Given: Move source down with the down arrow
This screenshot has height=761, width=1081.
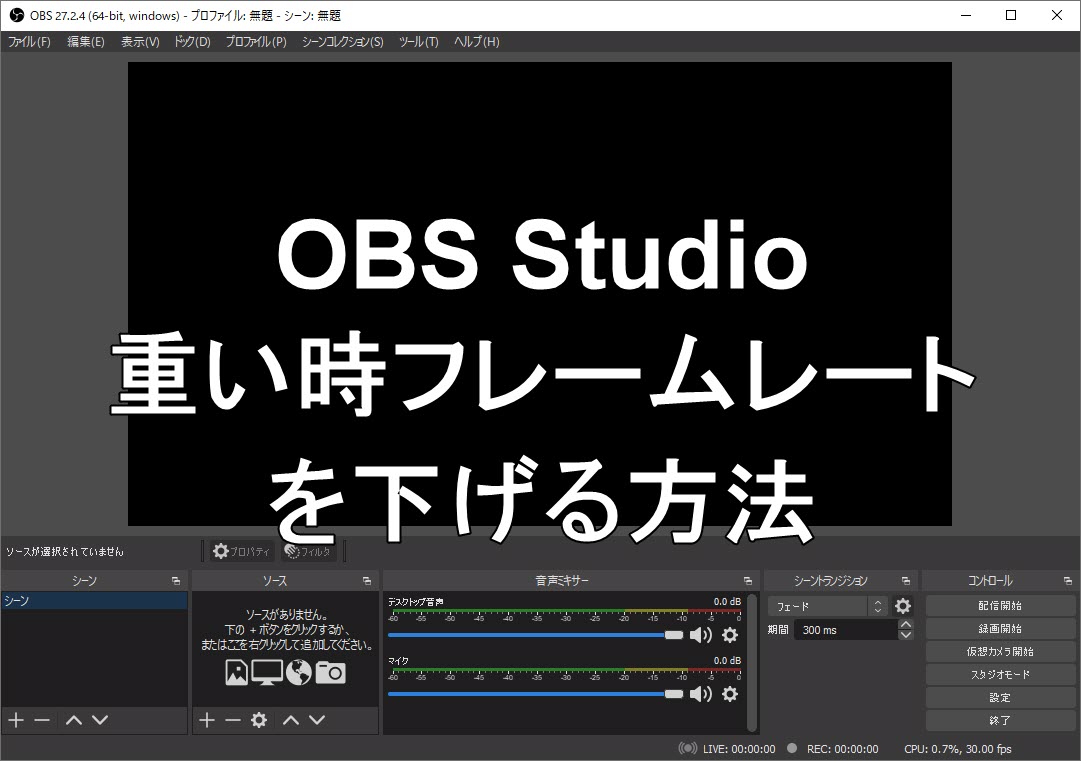Looking at the screenshot, I should tap(317, 720).
